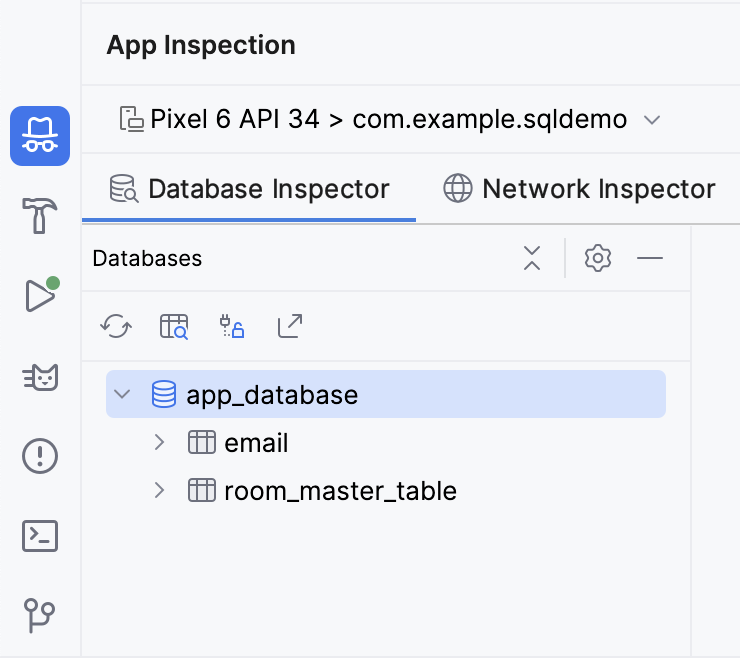Image resolution: width=740 pixels, height=658 pixels.
Task: Open a new query tab icon
Action: click(x=174, y=326)
